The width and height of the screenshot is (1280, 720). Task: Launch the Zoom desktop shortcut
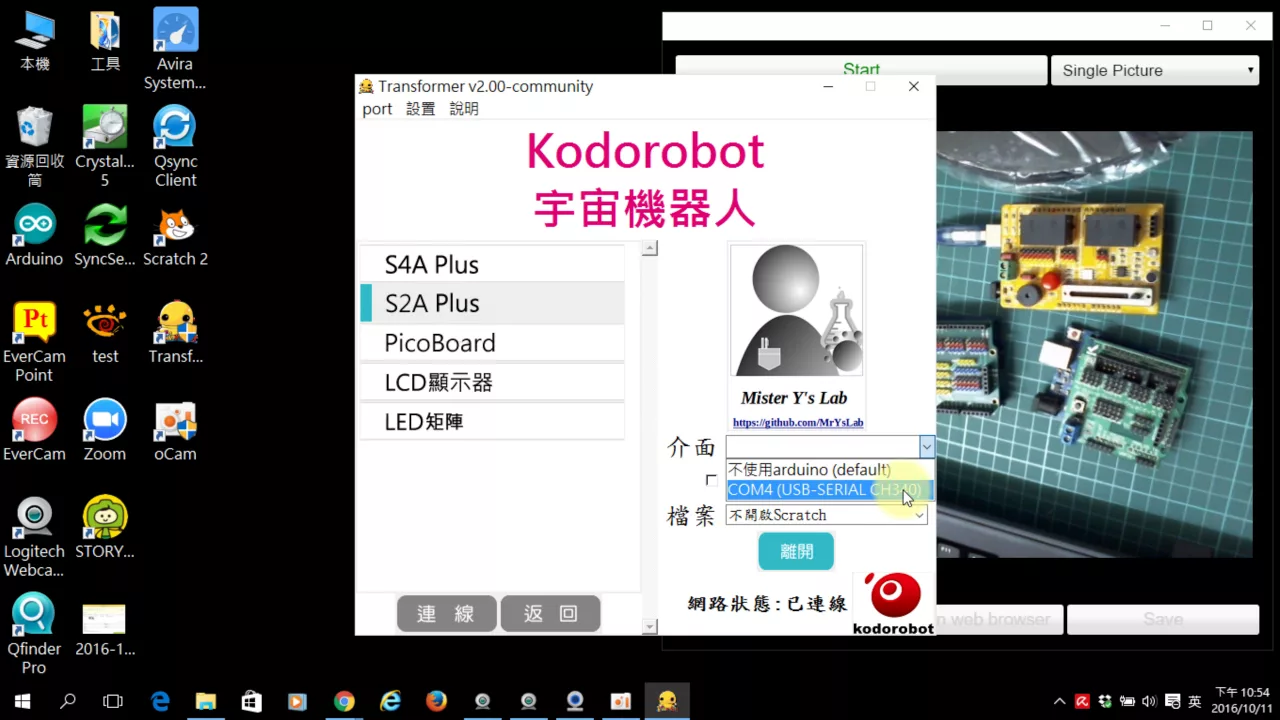click(105, 431)
